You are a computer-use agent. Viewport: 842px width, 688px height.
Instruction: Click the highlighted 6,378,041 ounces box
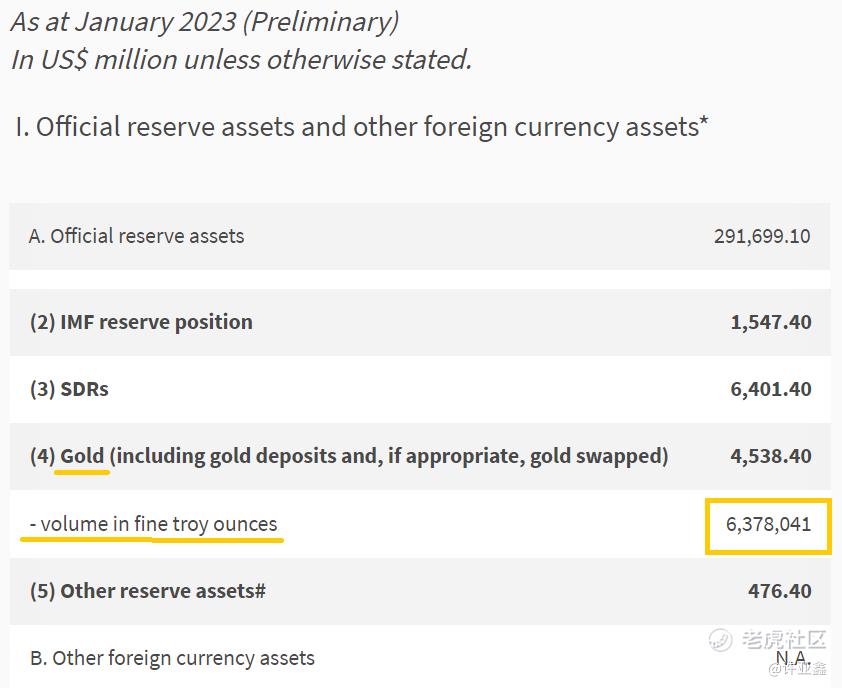click(x=768, y=524)
